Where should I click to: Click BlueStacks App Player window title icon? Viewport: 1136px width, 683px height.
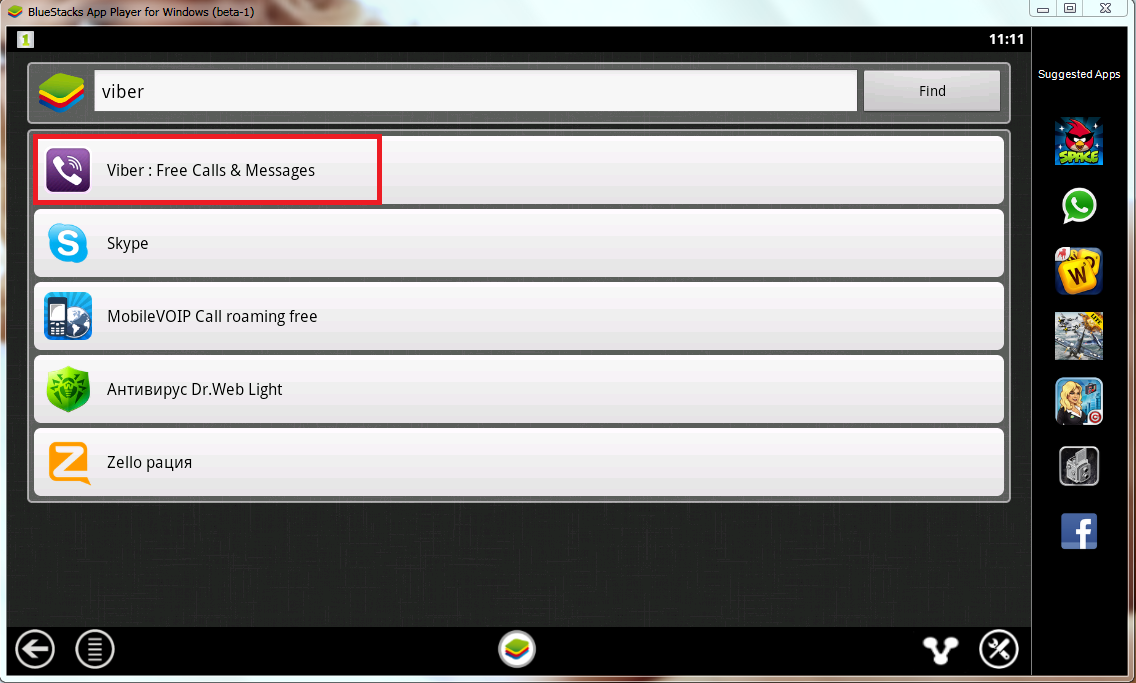click(x=15, y=12)
